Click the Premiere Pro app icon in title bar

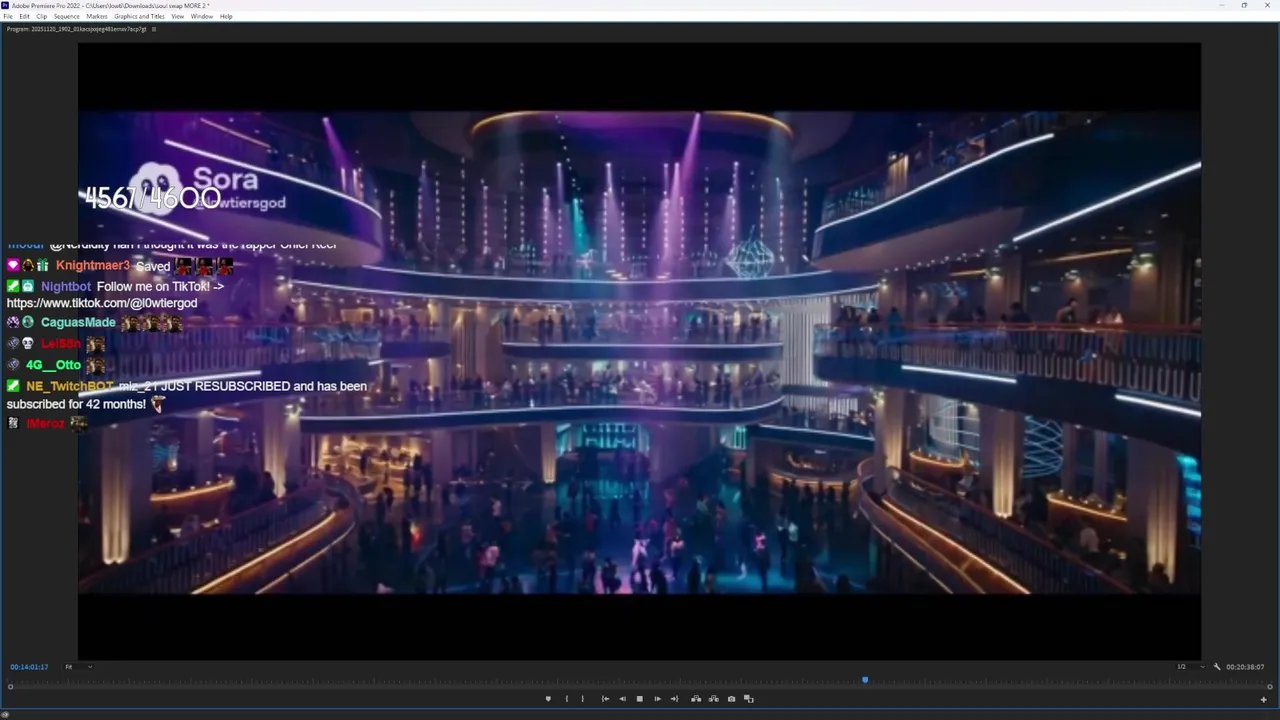(6, 5)
